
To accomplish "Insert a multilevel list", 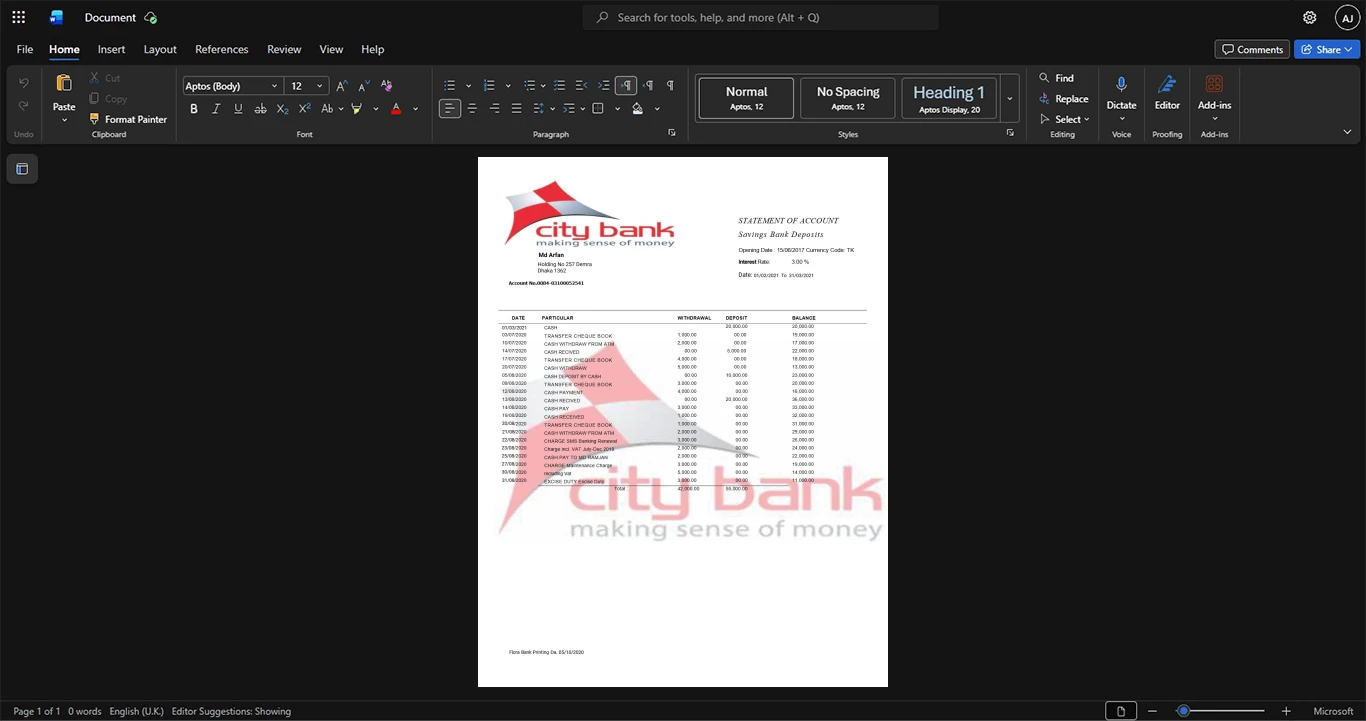I will coord(529,86).
